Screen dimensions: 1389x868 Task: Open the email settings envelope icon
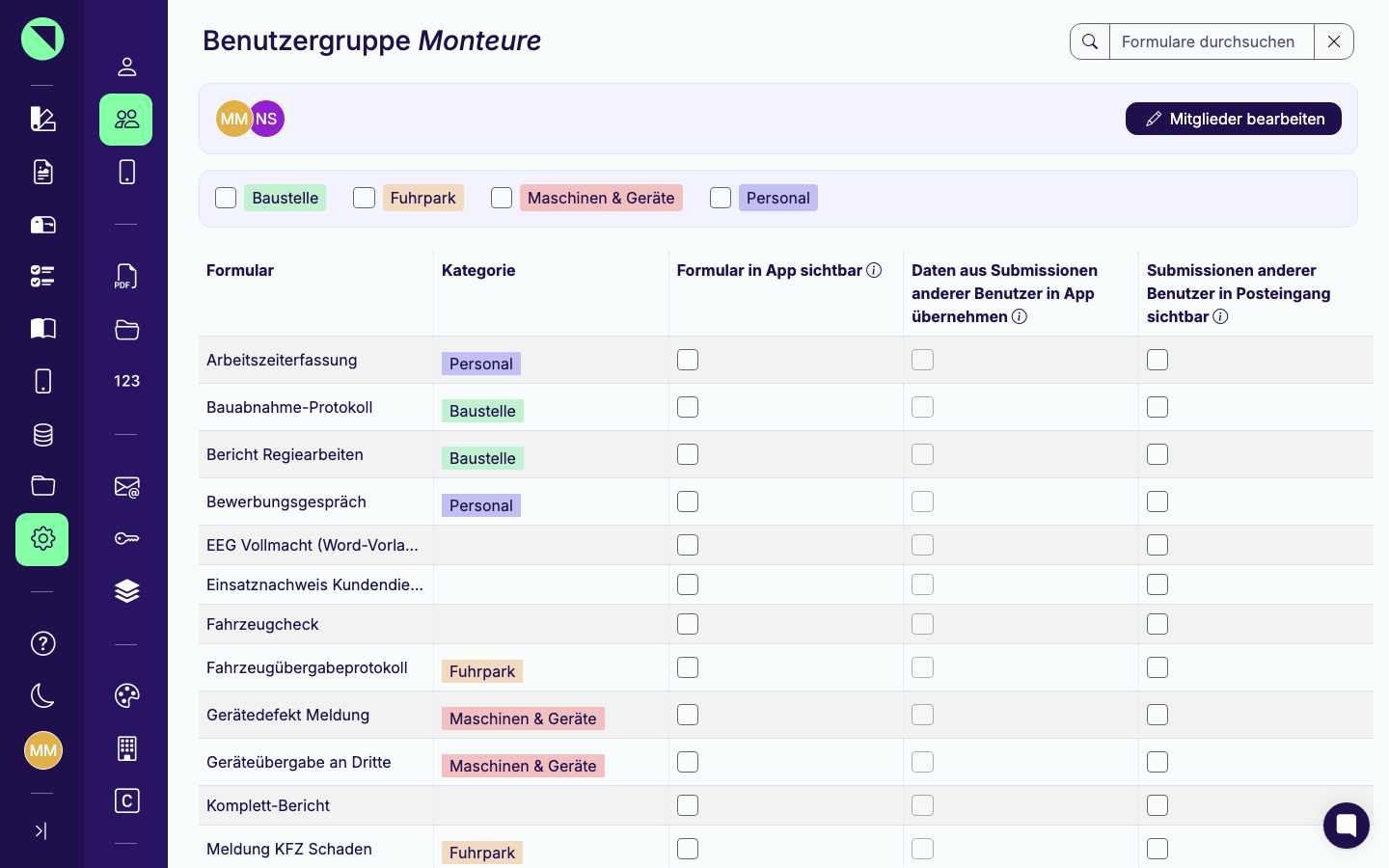(126, 487)
